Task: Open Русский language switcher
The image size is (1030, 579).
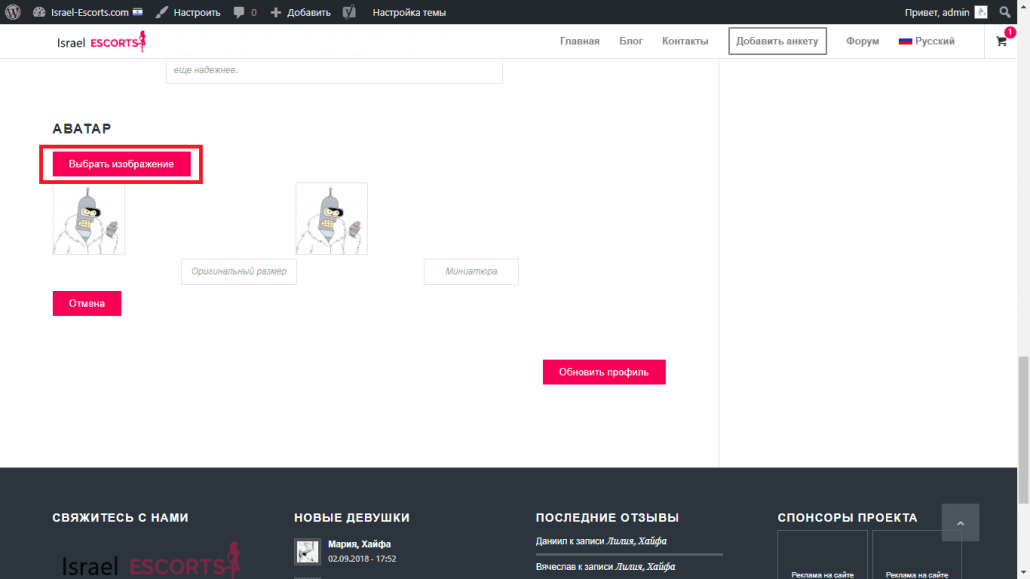Action: [x=926, y=41]
